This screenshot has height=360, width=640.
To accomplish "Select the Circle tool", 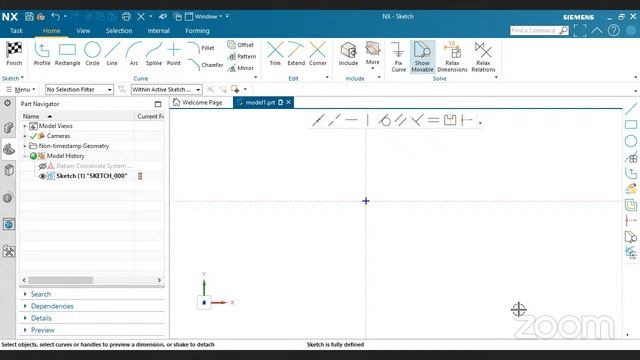I will pos(92,53).
